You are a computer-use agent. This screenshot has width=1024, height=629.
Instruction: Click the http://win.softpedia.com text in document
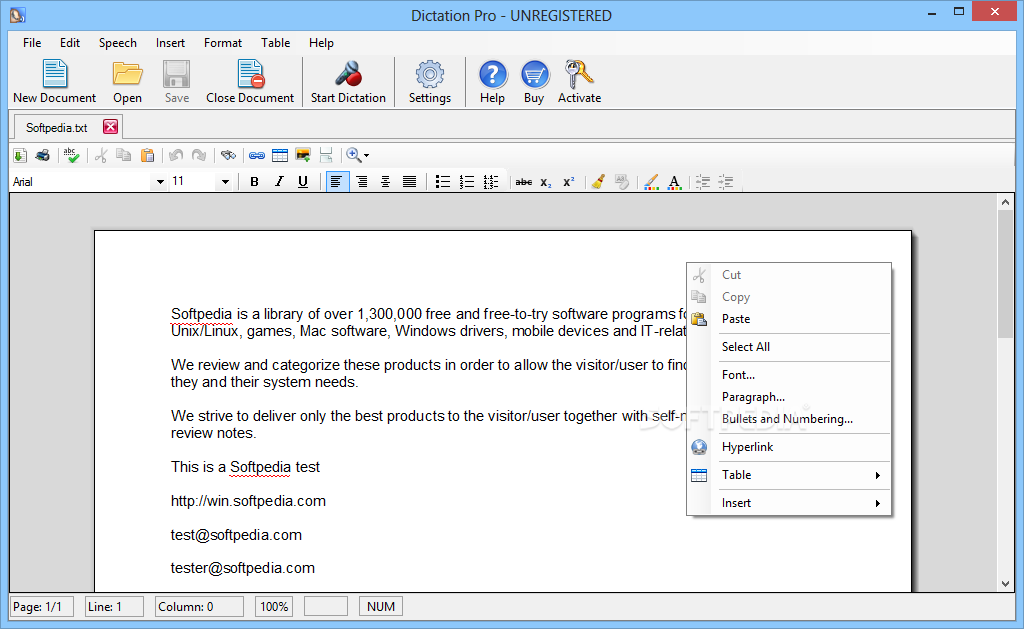[x=248, y=501]
